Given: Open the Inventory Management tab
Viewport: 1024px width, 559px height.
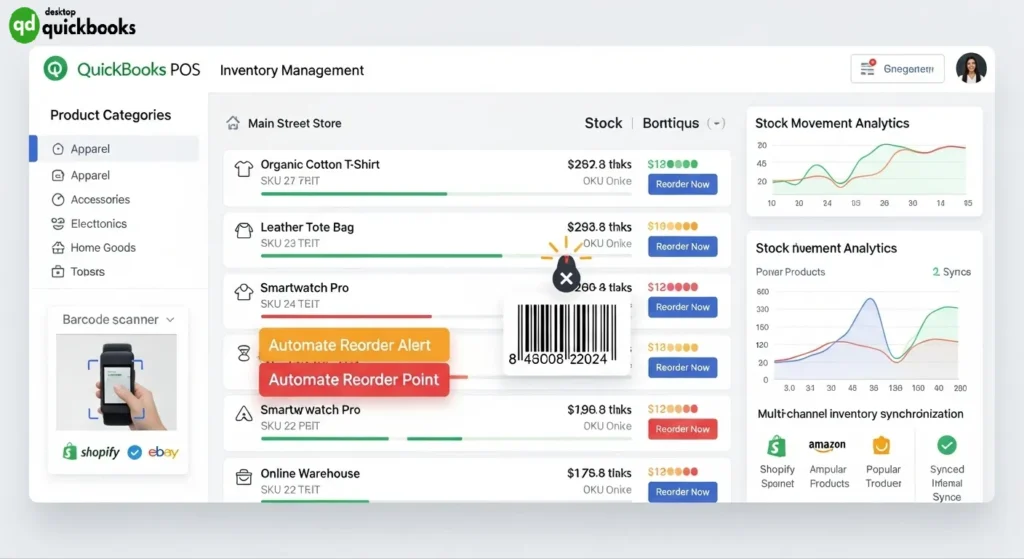Looking at the screenshot, I should pyautogui.click(x=292, y=70).
